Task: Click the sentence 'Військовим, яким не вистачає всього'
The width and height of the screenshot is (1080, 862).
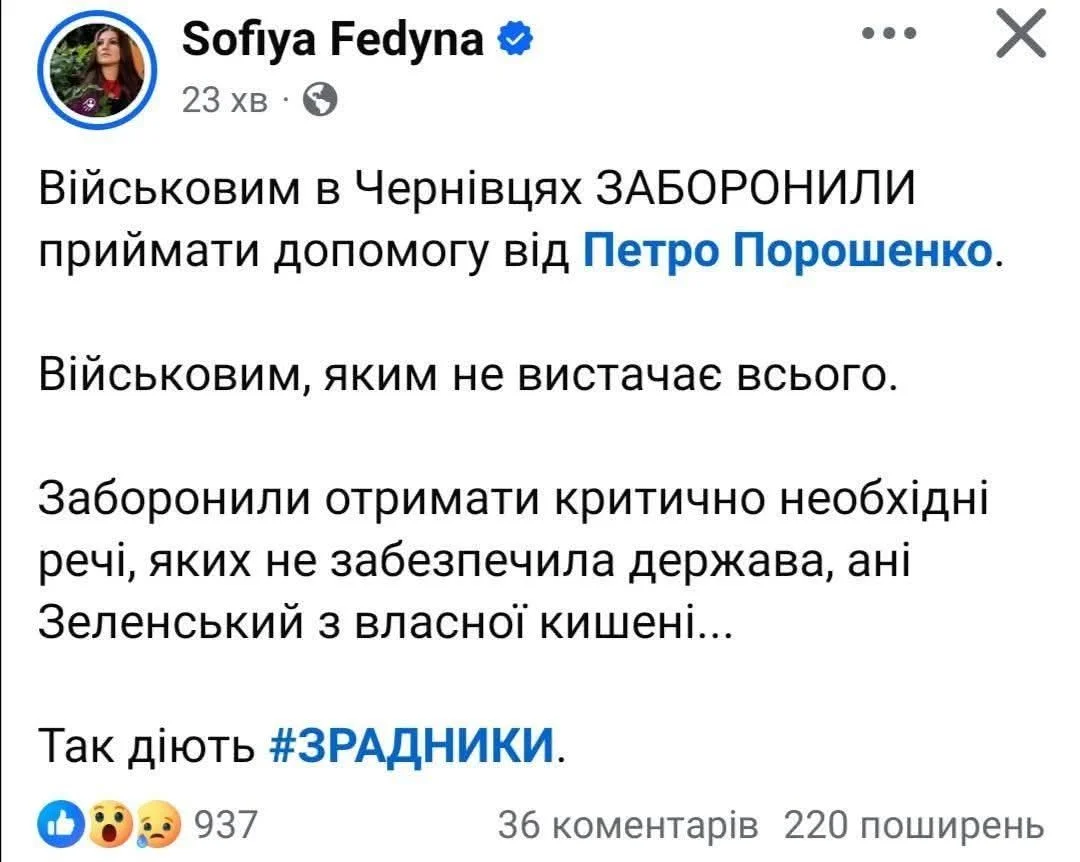Action: (468, 376)
